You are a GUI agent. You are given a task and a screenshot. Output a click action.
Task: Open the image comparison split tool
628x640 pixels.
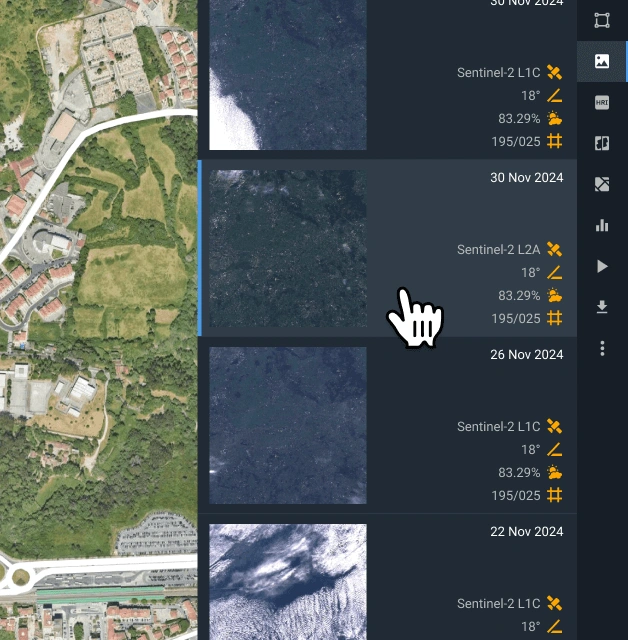click(602, 143)
